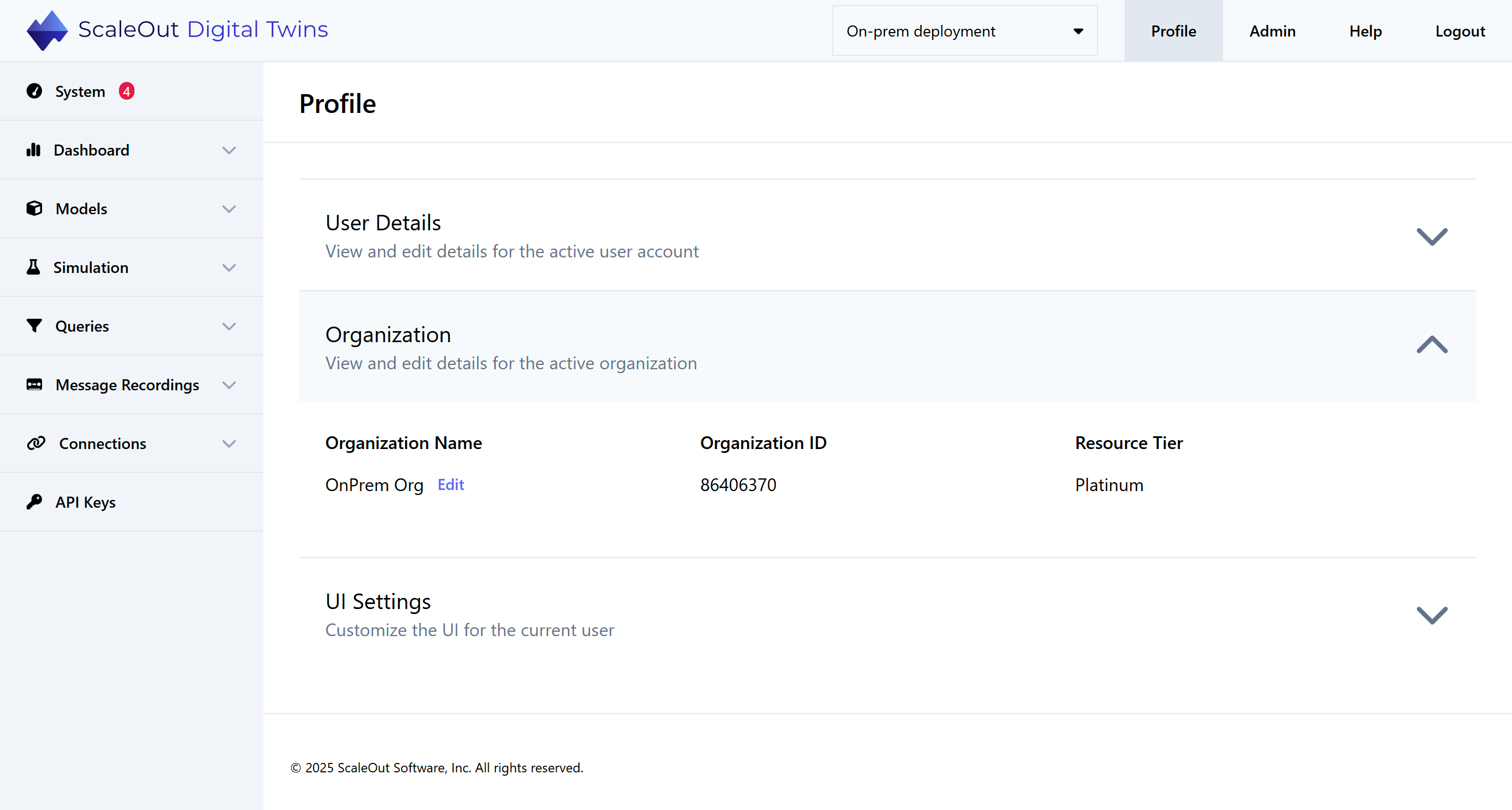Screen dimensions: 1512x810
Task: Click the ScaleOut Digital Twins title text
Action: click(x=203, y=29)
